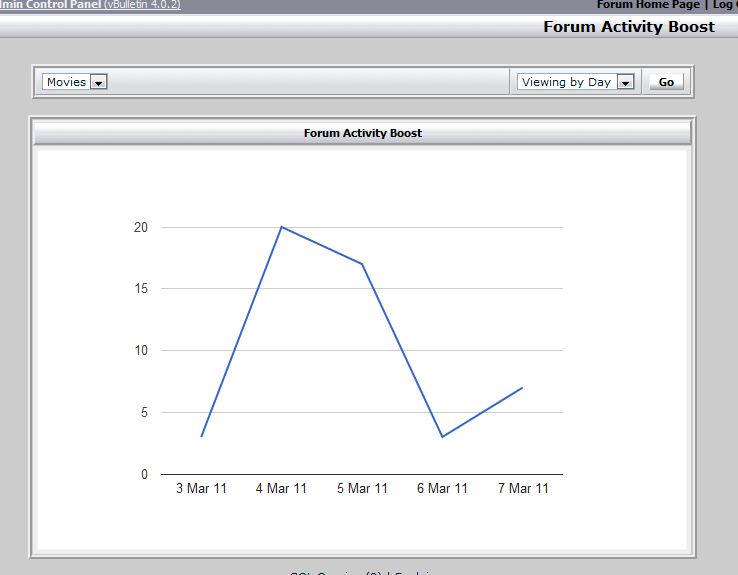
Task: Click the 7 Mar 11 axis label
Action: tap(523, 488)
